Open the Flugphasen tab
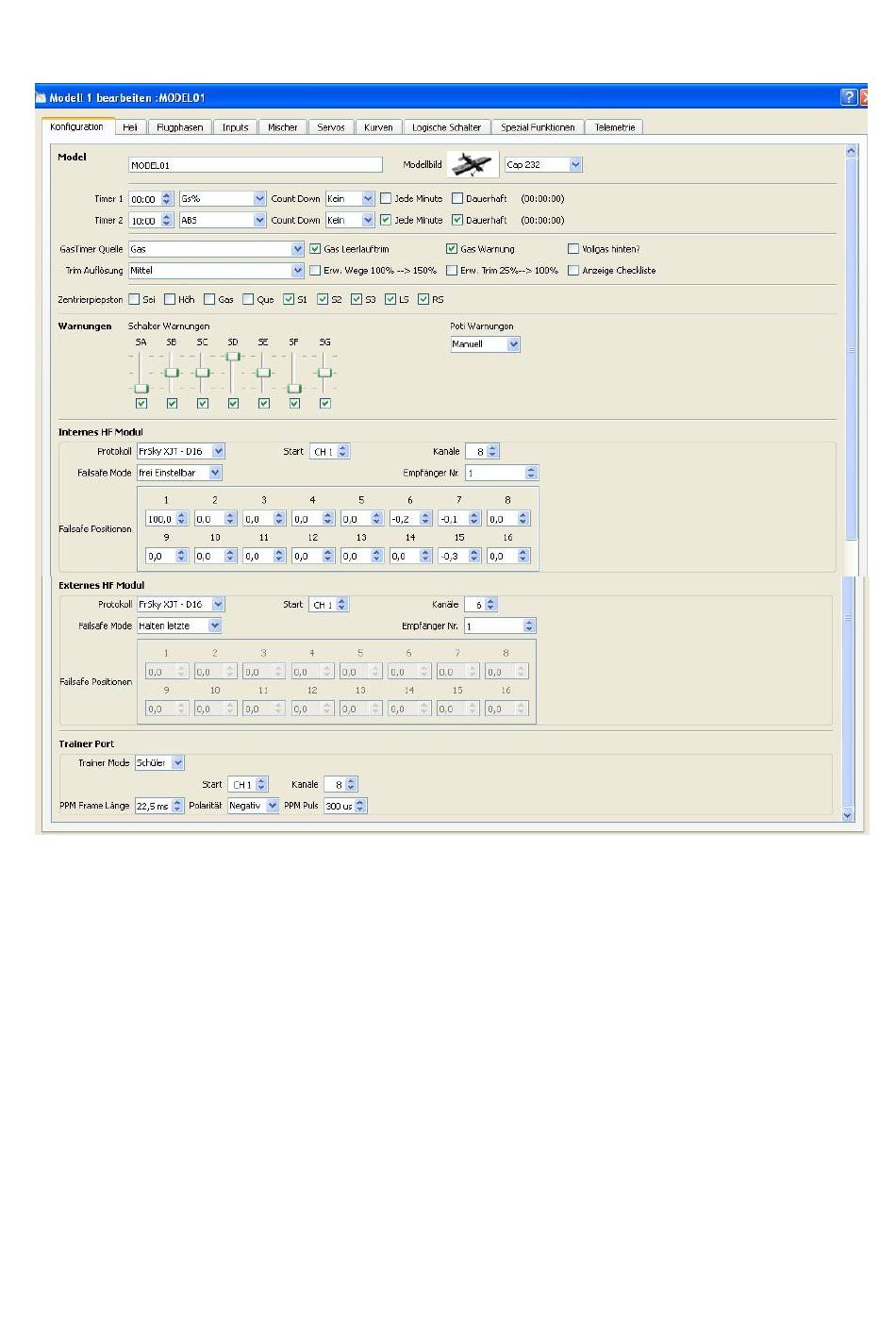This screenshot has width=896, height=1319. [179, 127]
